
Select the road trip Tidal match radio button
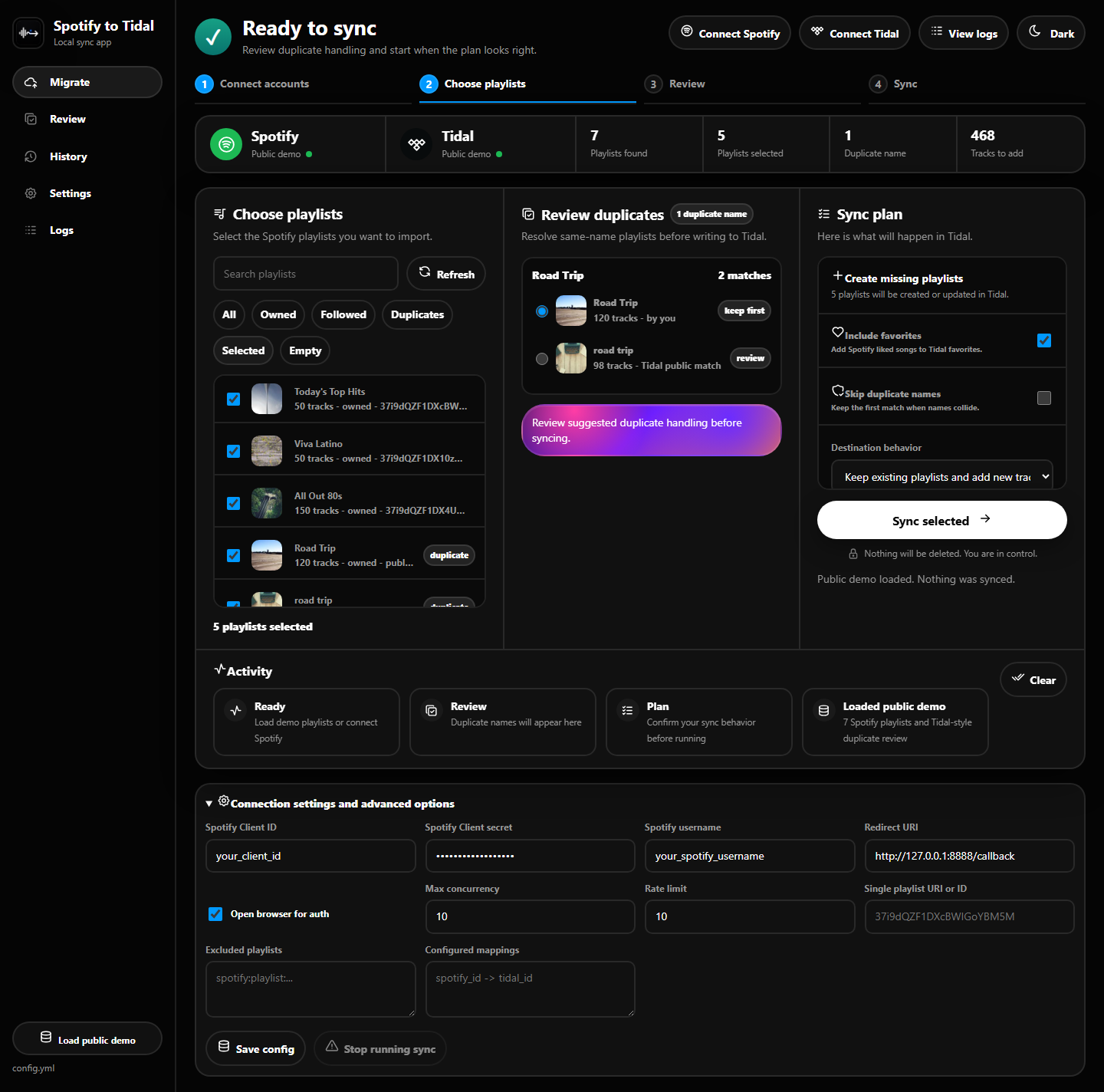[542, 359]
